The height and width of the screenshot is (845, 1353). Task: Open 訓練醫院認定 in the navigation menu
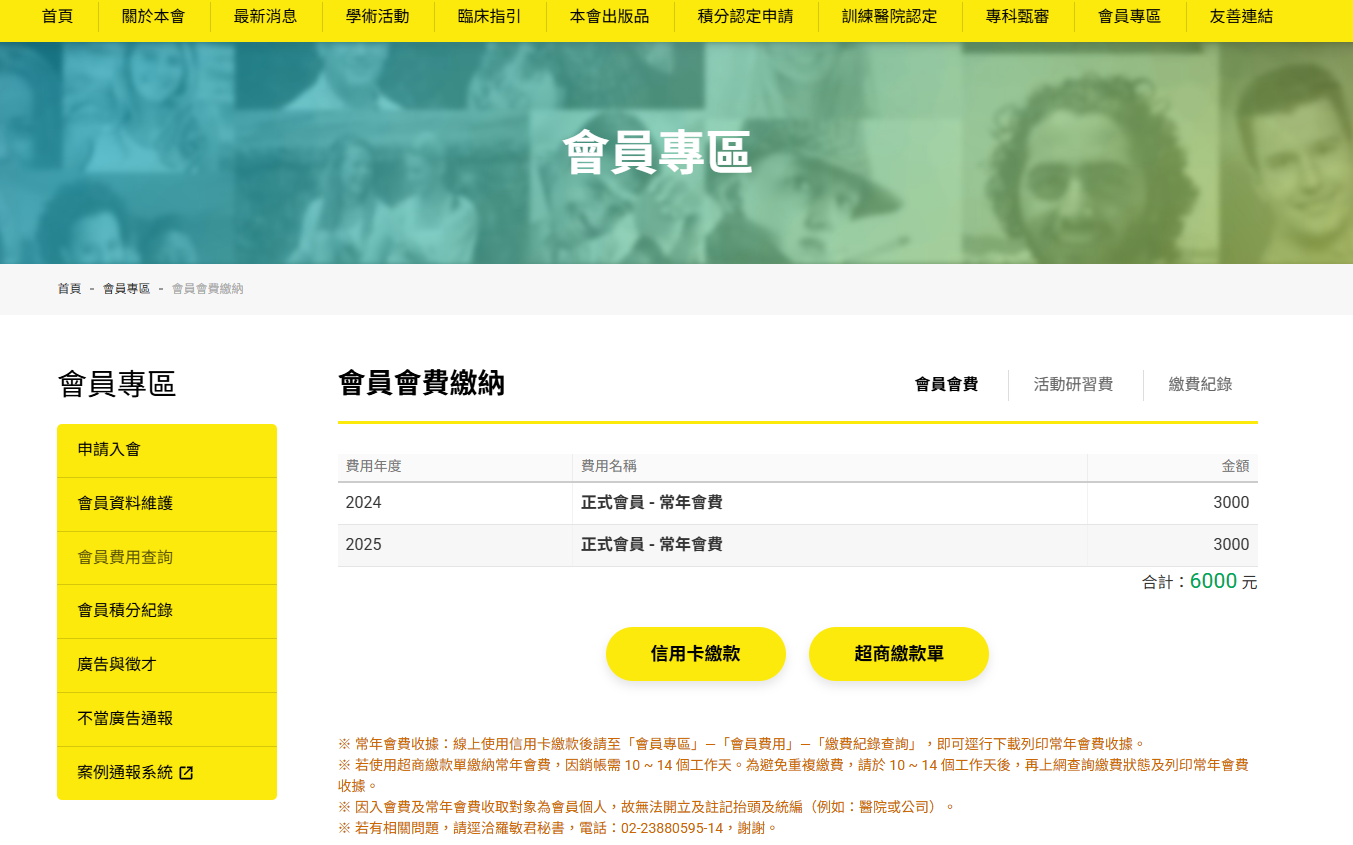[x=889, y=16]
